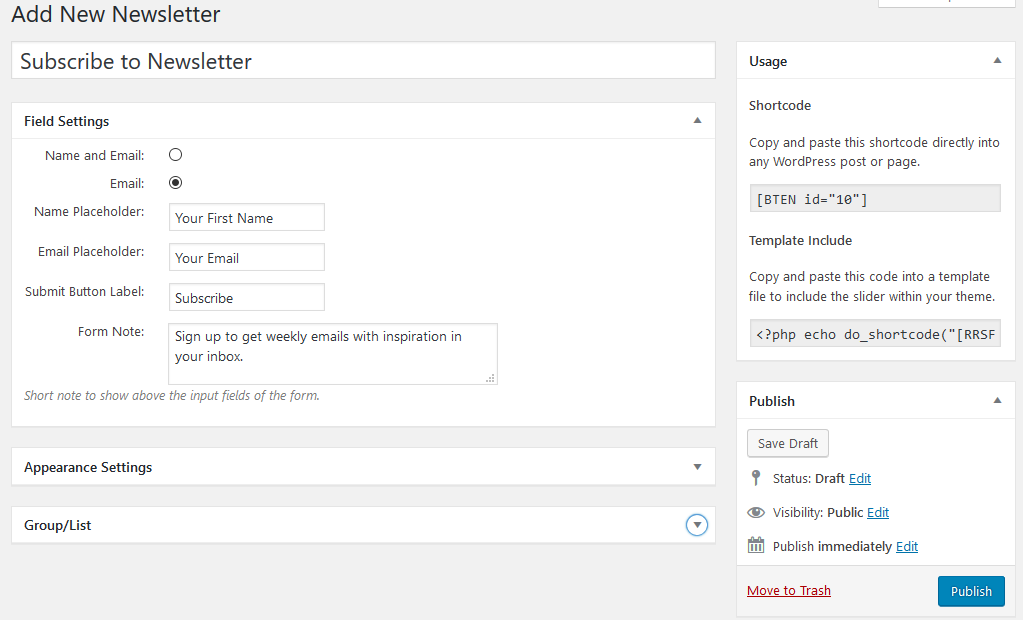Click the publish calendar icon
Image resolution: width=1023 pixels, height=620 pixels.
[756, 545]
